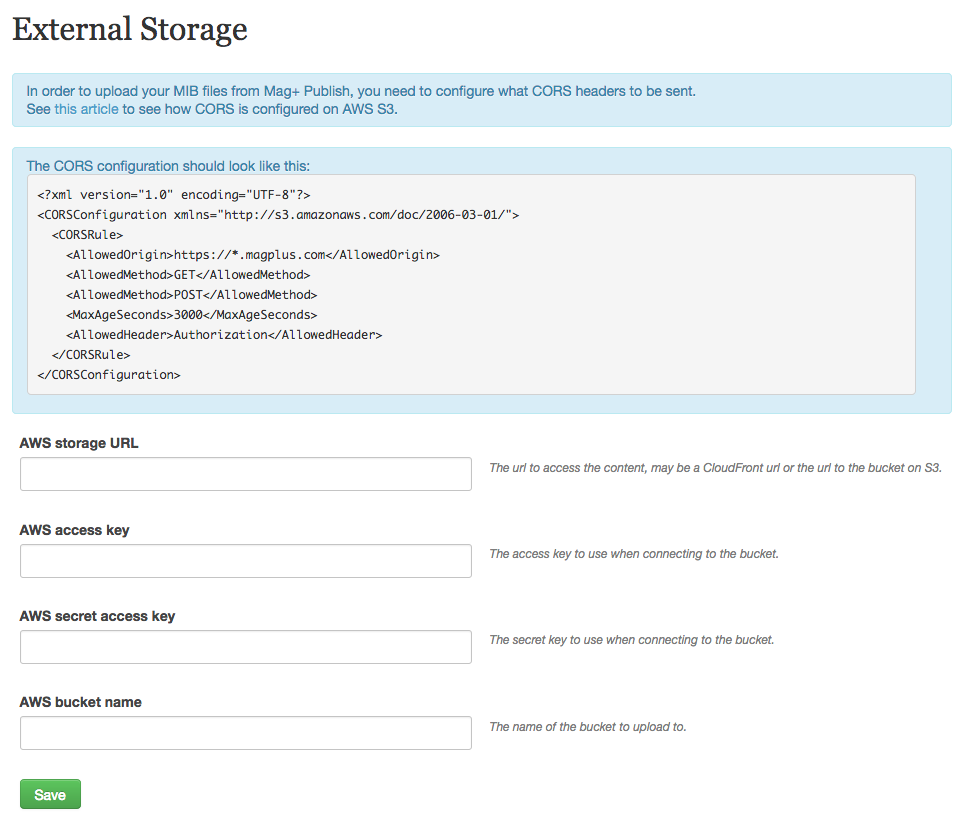Click the MaxAgeSeconds 3000 code line
This screenshot has height=822, width=966.
point(192,315)
